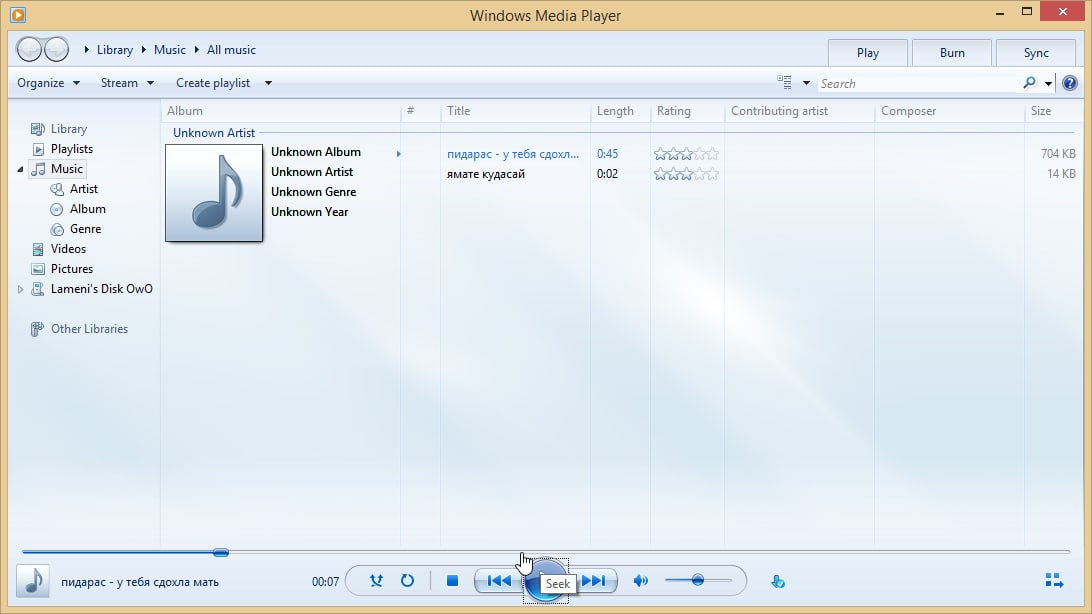Adjust the volume slider

tap(698, 580)
